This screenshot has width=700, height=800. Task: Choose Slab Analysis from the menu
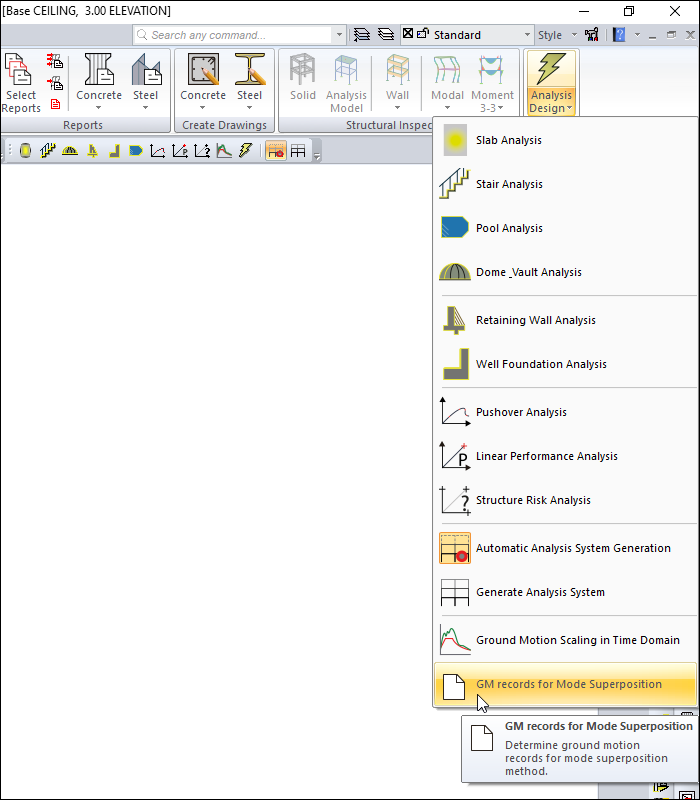(x=565, y=140)
